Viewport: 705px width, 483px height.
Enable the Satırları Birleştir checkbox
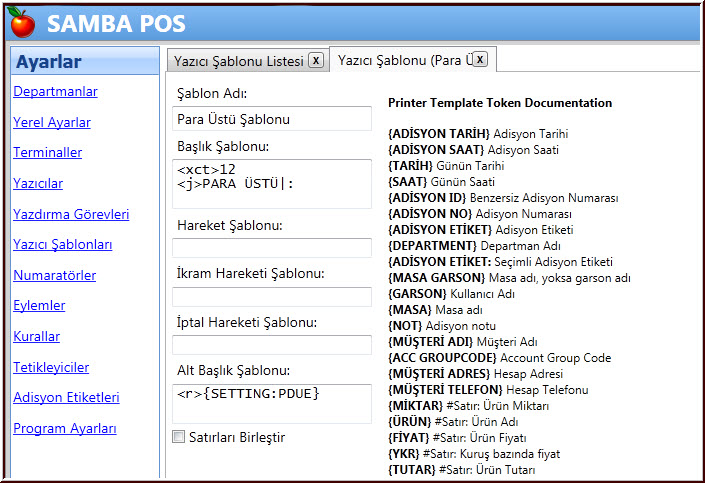click(x=179, y=437)
